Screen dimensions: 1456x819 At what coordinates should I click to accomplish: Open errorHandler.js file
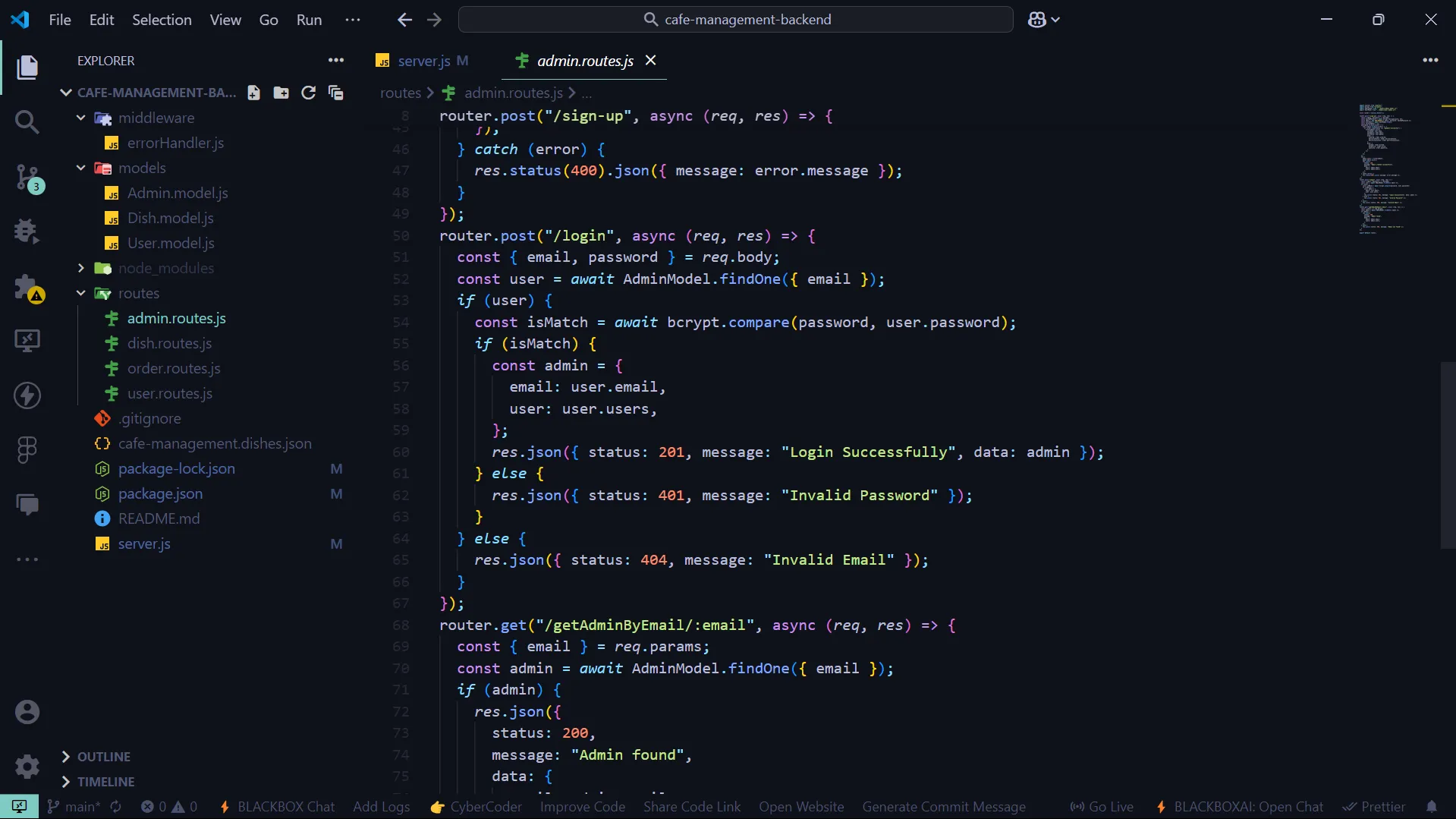tap(175, 143)
